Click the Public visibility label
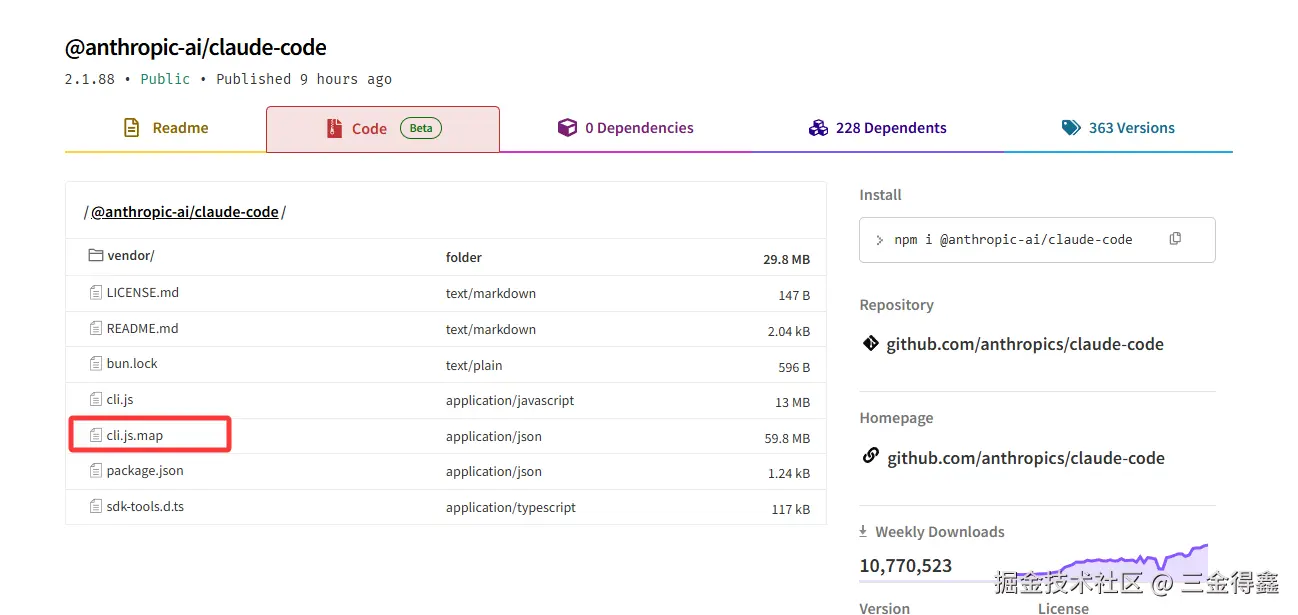This screenshot has width=1298, height=615. coord(165,79)
